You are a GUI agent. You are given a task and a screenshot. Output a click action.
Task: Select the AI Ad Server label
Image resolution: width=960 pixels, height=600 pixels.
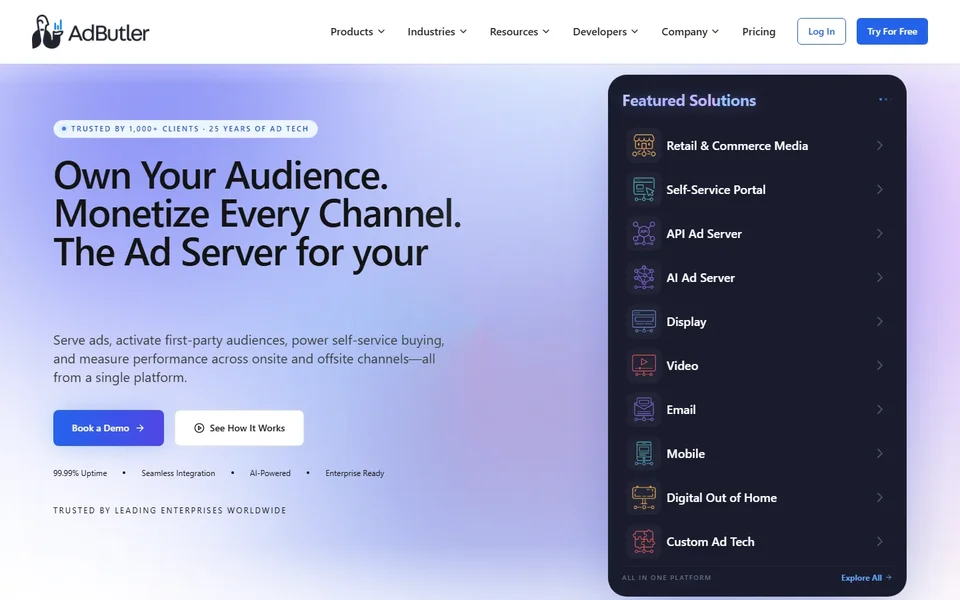pos(700,278)
